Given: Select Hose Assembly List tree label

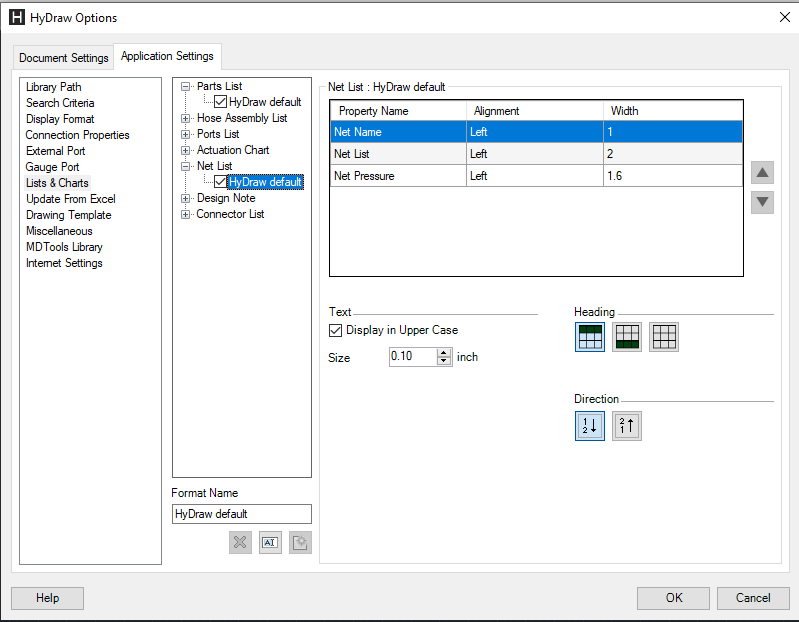Looking at the screenshot, I should (x=242, y=118).
